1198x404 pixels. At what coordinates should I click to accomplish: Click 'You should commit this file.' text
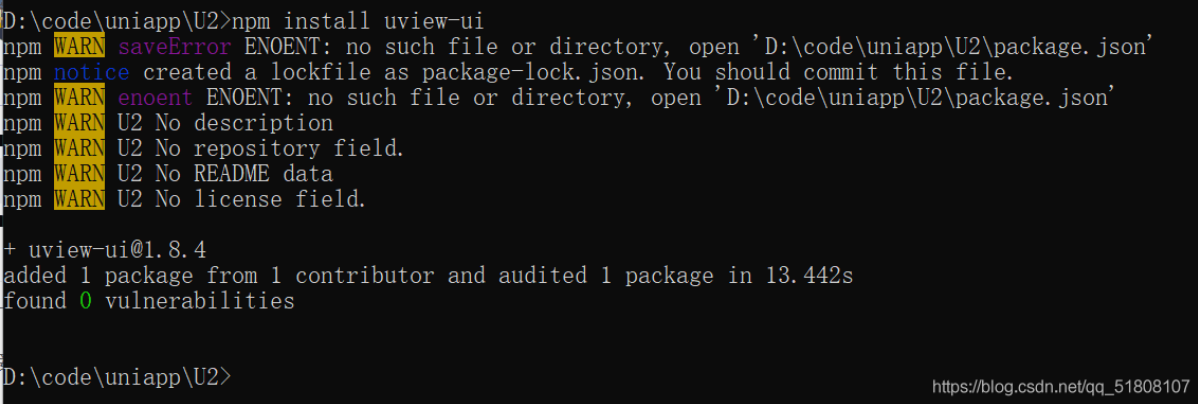tap(838, 73)
